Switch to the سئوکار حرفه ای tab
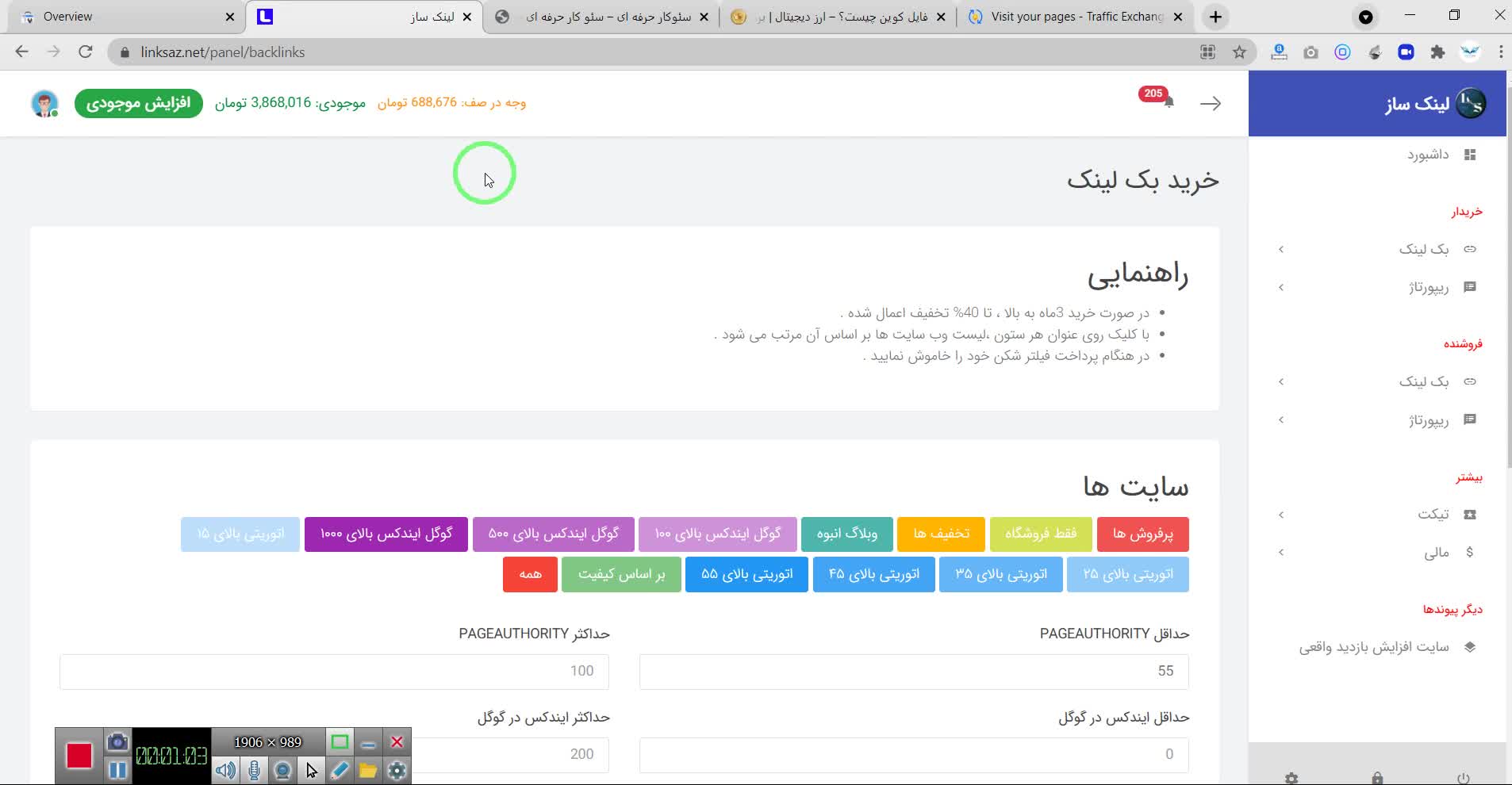The height and width of the screenshot is (785, 1512). 601,17
